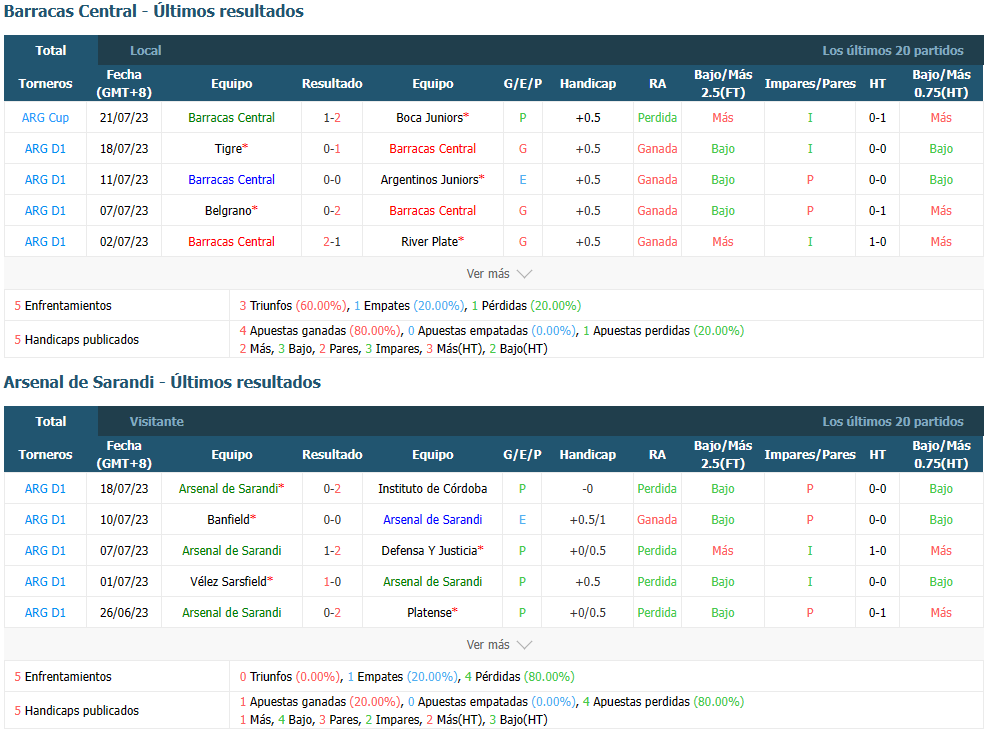The height and width of the screenshot is (734, 990).
Task: Click 'Ganada' in the Banfield row
Action: [x=657, y=520]
